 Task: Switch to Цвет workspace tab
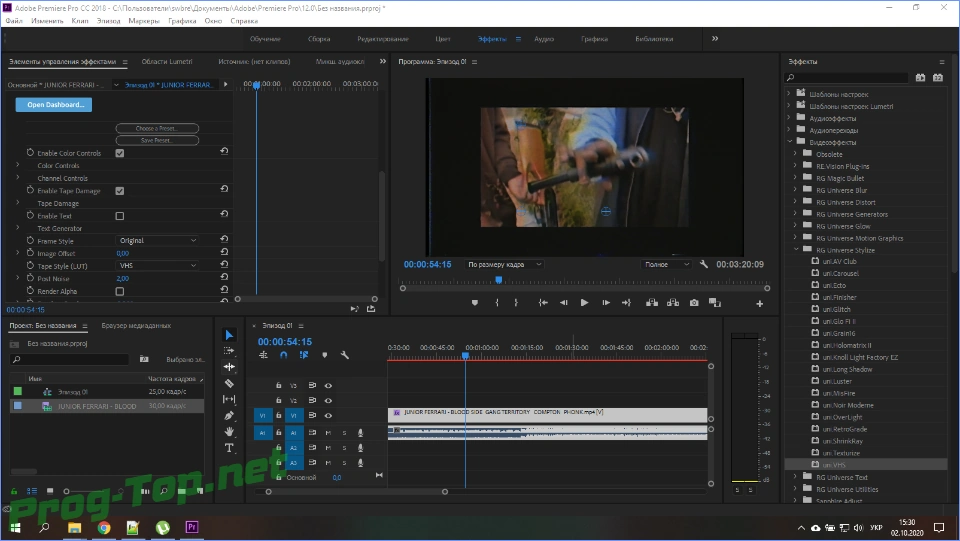[443, 39]
